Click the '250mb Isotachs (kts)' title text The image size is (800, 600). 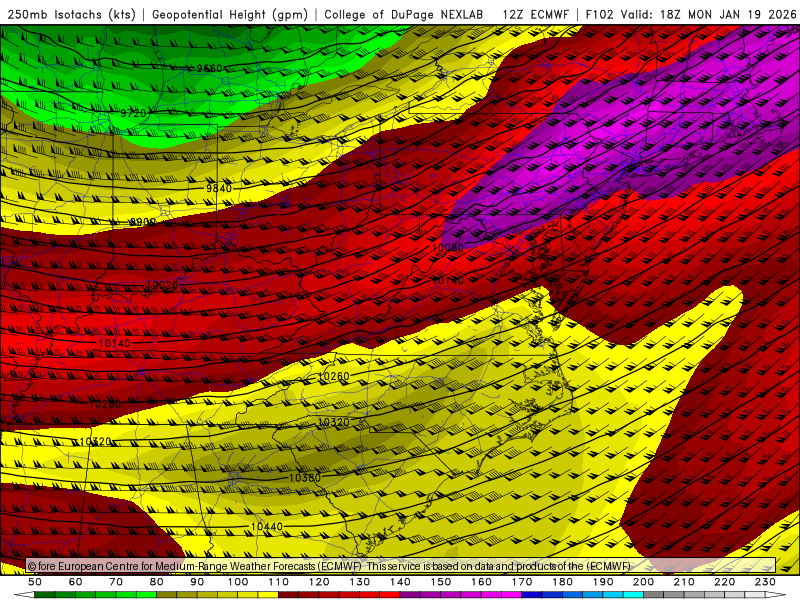tap(71, 15)
